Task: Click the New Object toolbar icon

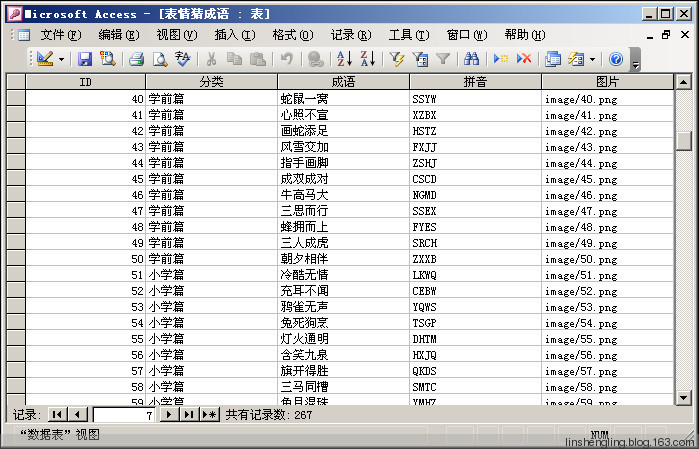Action: pos(576,59)
